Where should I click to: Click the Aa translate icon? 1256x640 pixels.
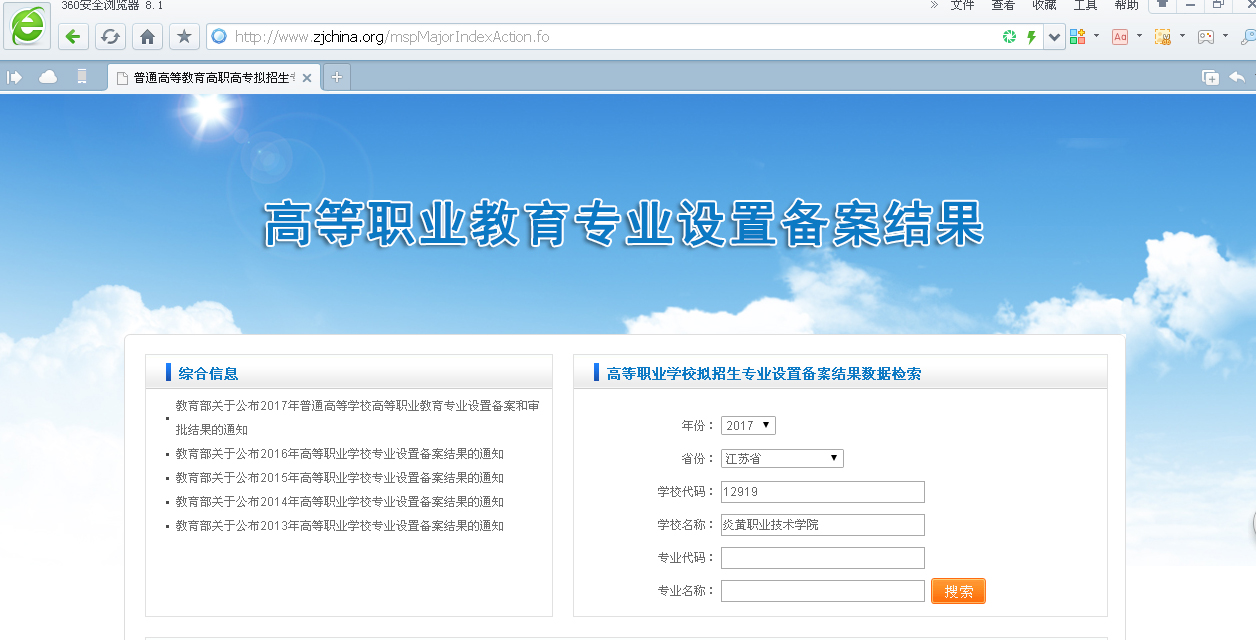tap(1120, 37)
